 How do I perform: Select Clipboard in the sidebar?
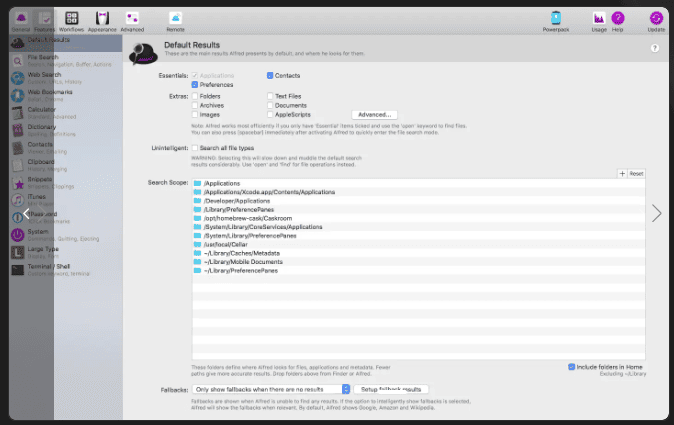pyautogui.click(x=66, y=165)
